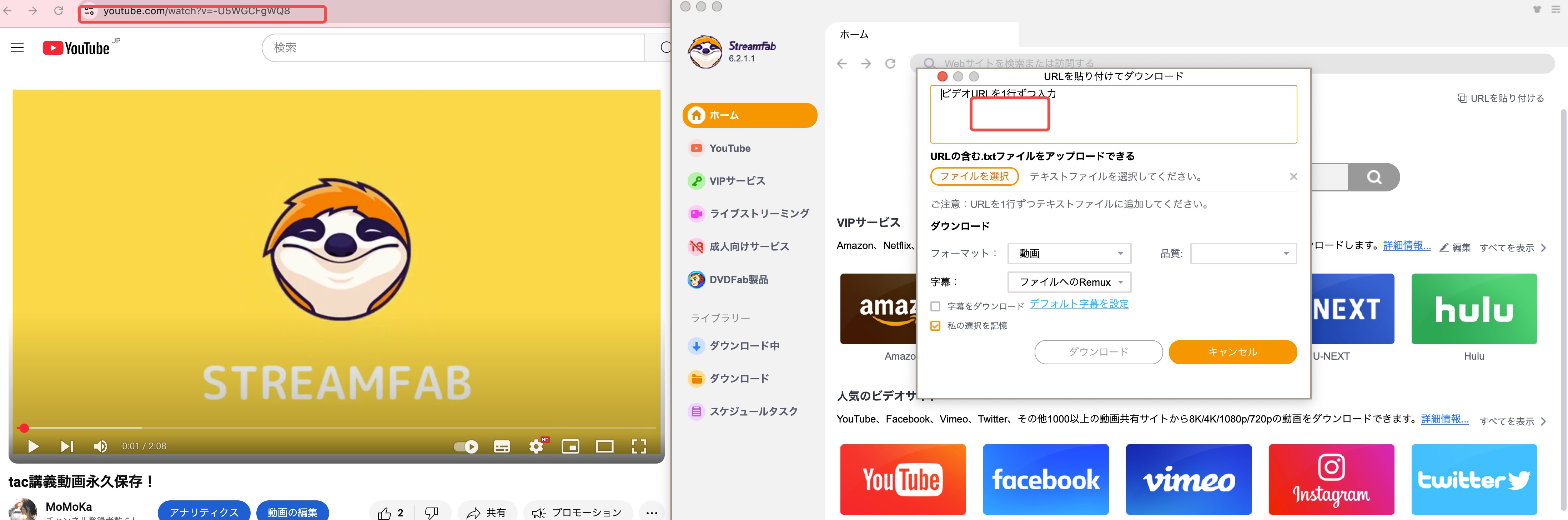This screenshot has width=1568, height=520.
Task: Click popular sites 詳細情報 link
Action: 1444,419
